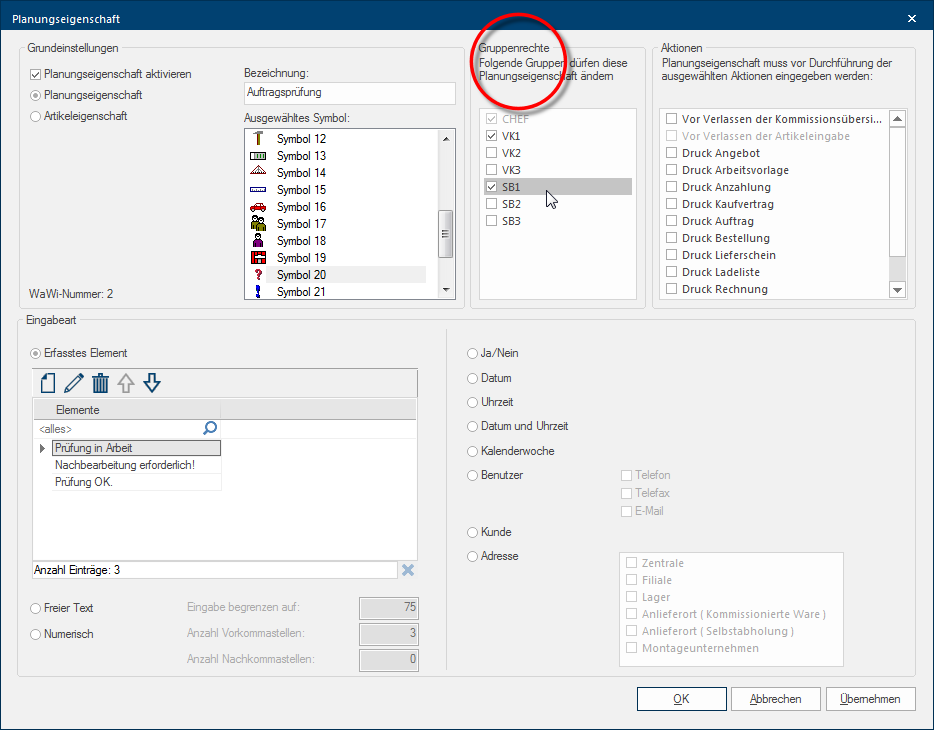Move element down with arrow icon
Image resolution: width=934 pixels, height=730 pixels.
click(x=152, y=382)
